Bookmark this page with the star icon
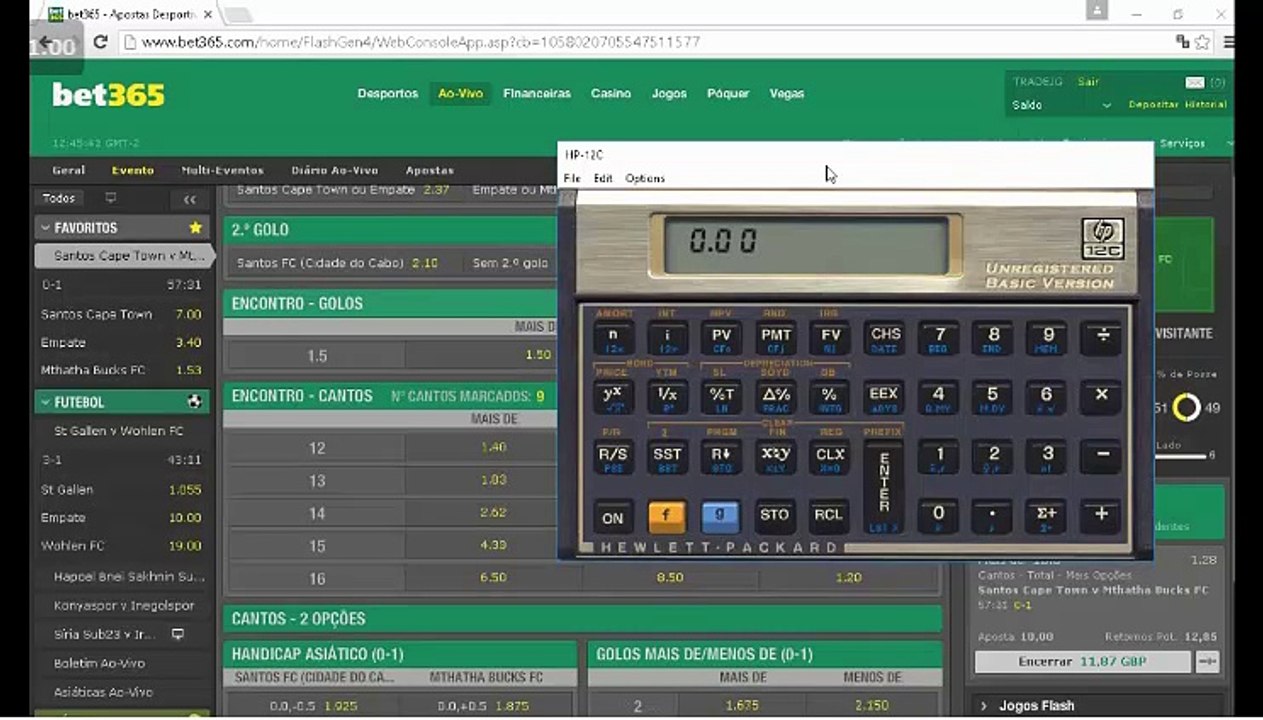This screenshot has height=720, width=1263. tap(1202, 42)
